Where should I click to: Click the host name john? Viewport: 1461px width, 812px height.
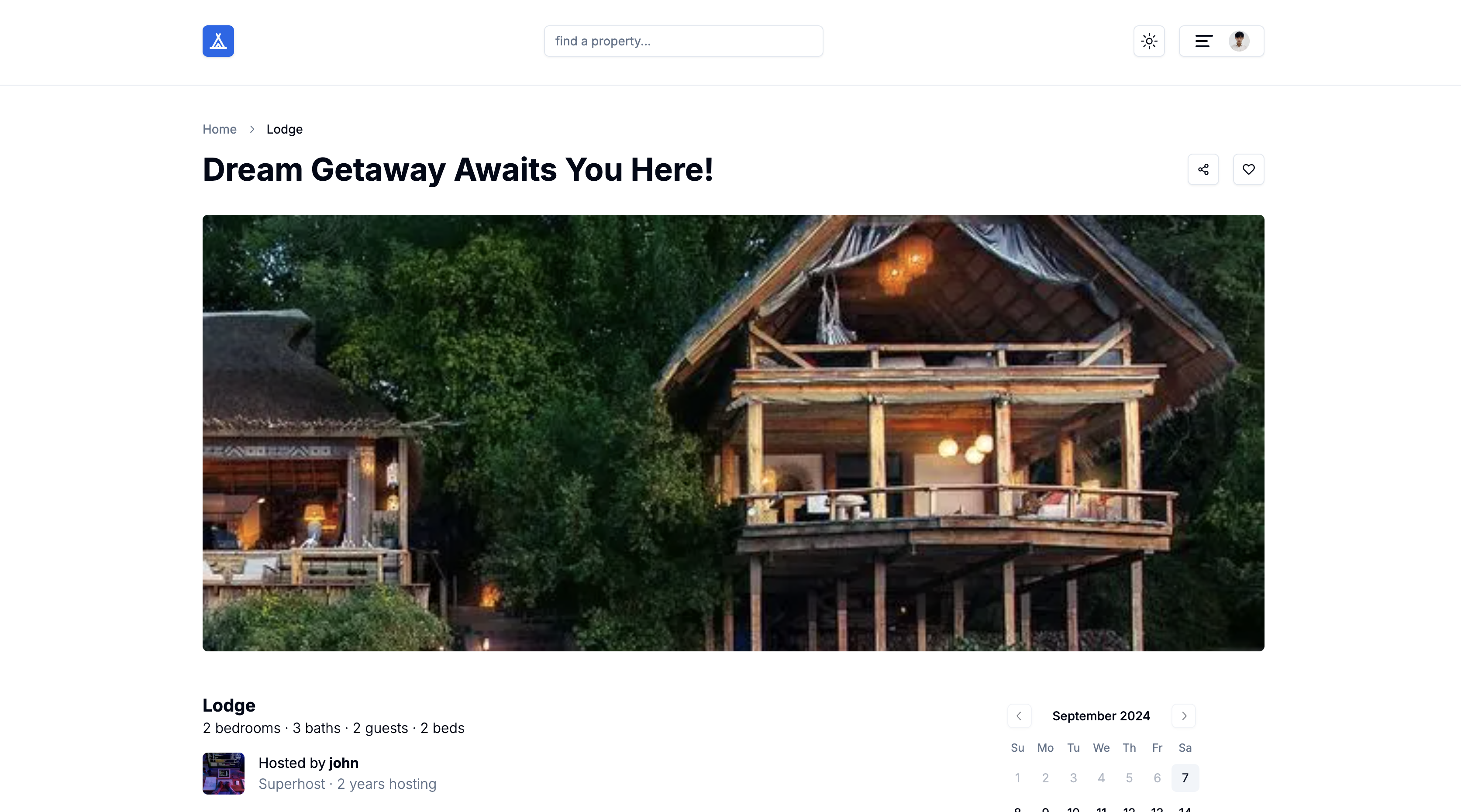coord(343,763)
